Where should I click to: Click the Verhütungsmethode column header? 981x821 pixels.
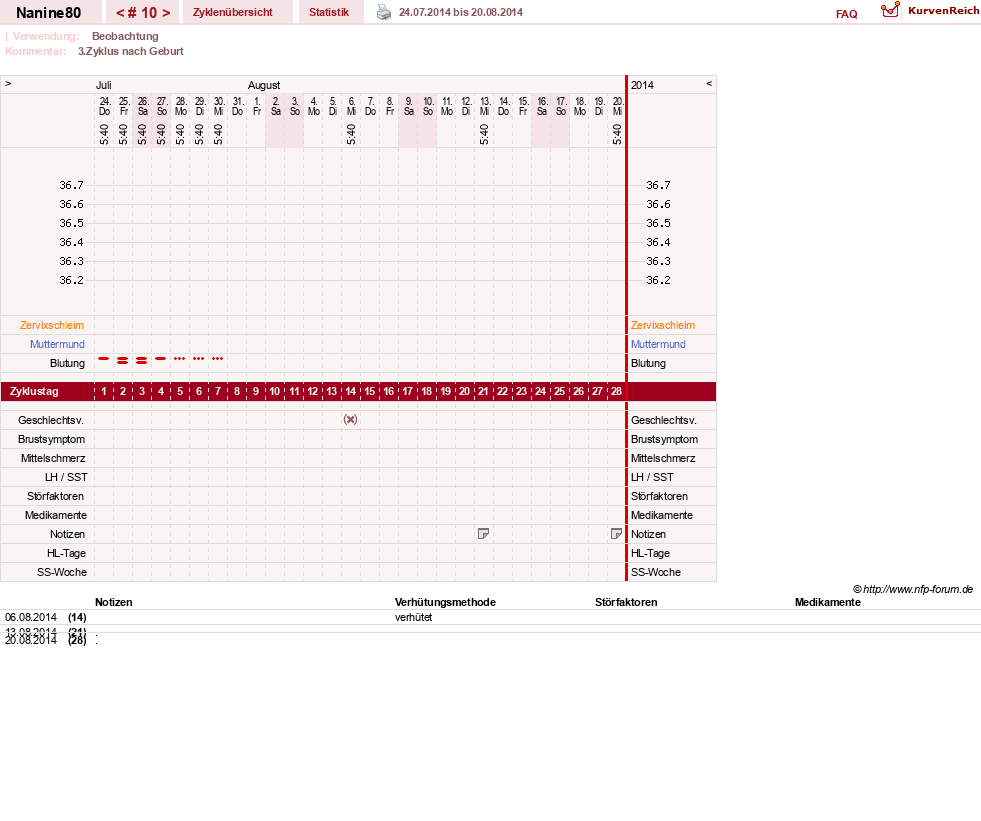pyautogui.click(x=445, y=602)
